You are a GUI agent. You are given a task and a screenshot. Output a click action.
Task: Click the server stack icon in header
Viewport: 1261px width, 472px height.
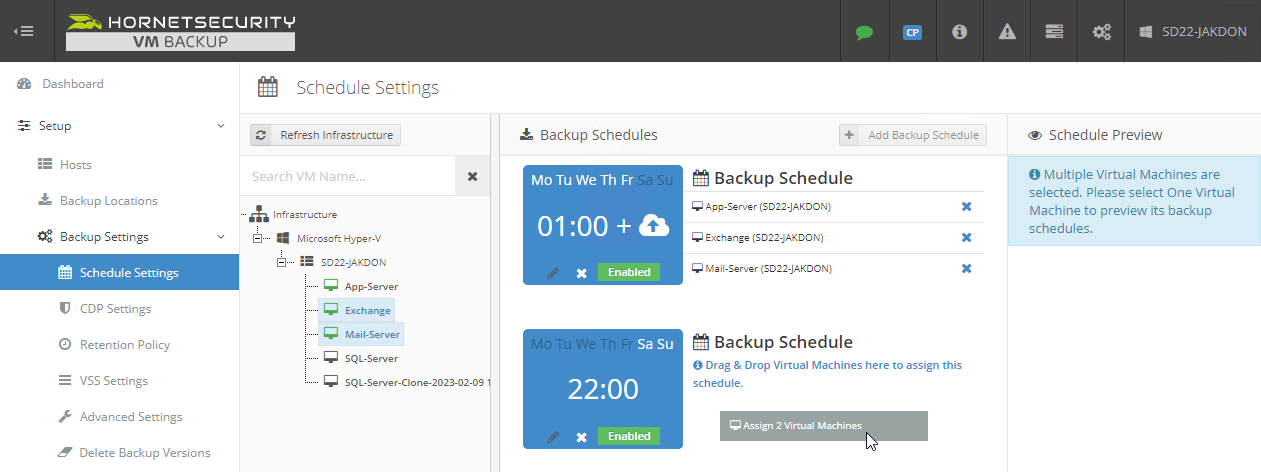coord(1054,32)
